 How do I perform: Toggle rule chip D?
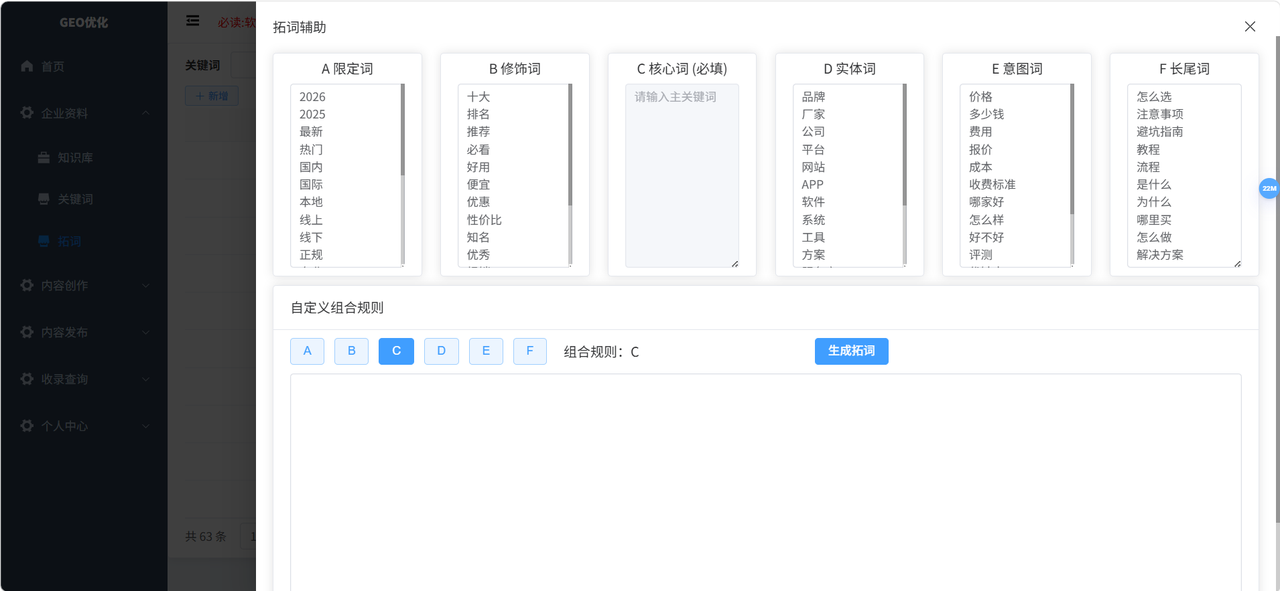click(x=441, y=351)
